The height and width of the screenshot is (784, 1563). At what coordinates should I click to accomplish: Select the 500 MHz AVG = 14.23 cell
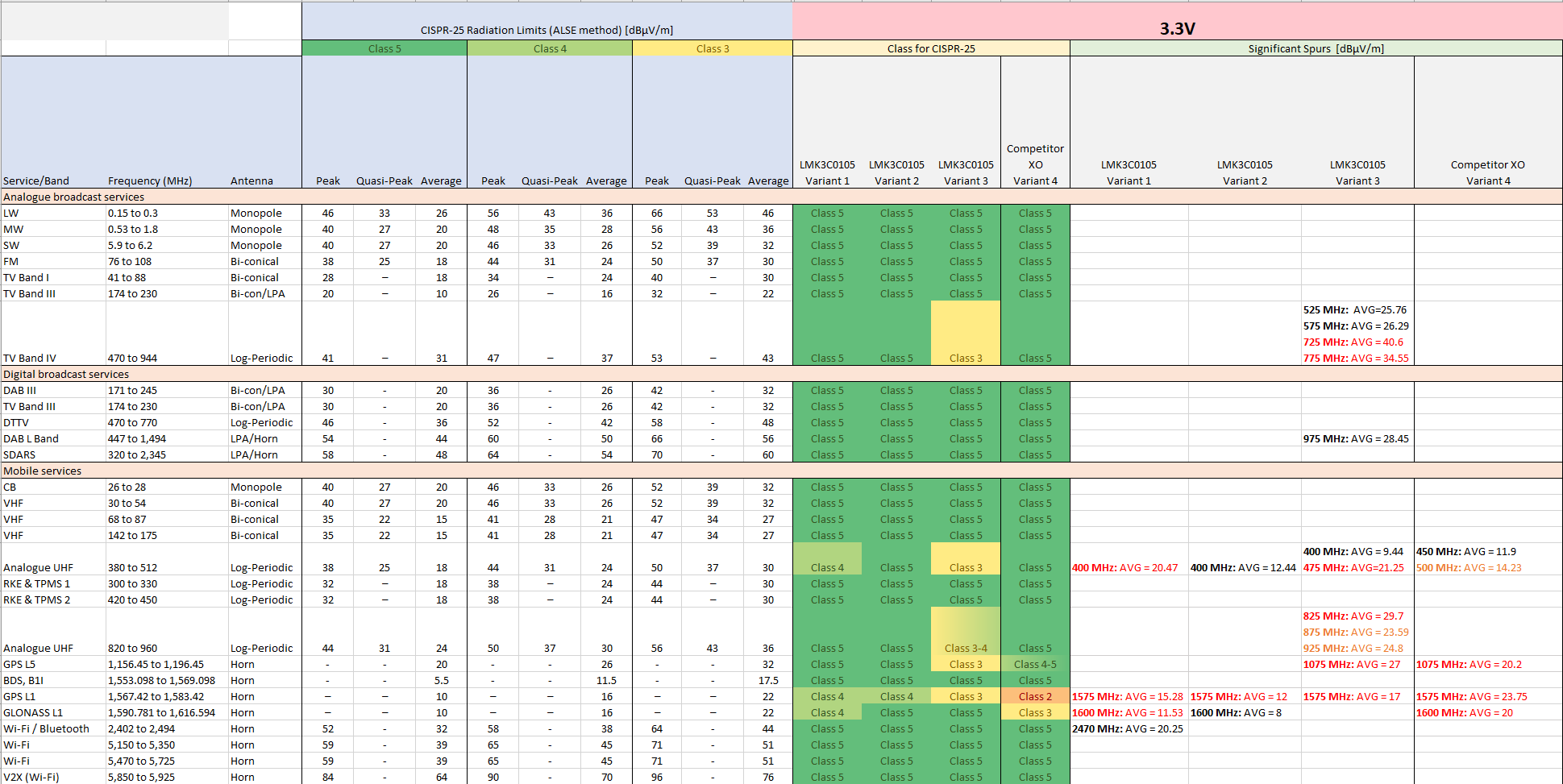(x=1469, y=567)
